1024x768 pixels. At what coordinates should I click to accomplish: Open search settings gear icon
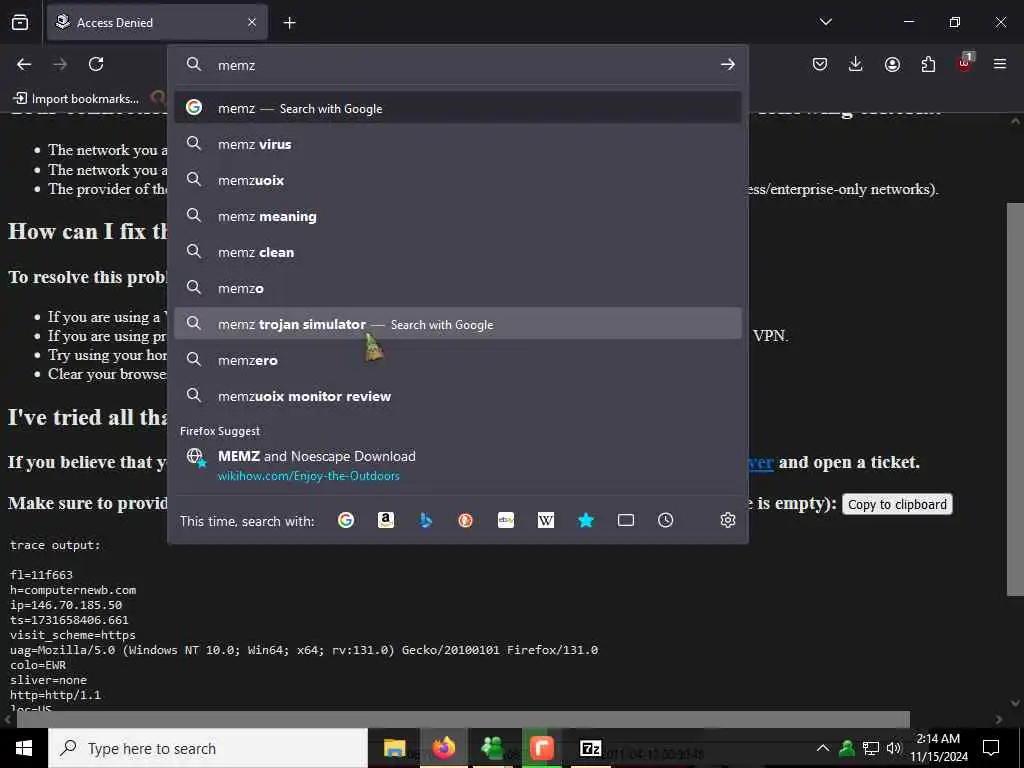coord(728,520)
